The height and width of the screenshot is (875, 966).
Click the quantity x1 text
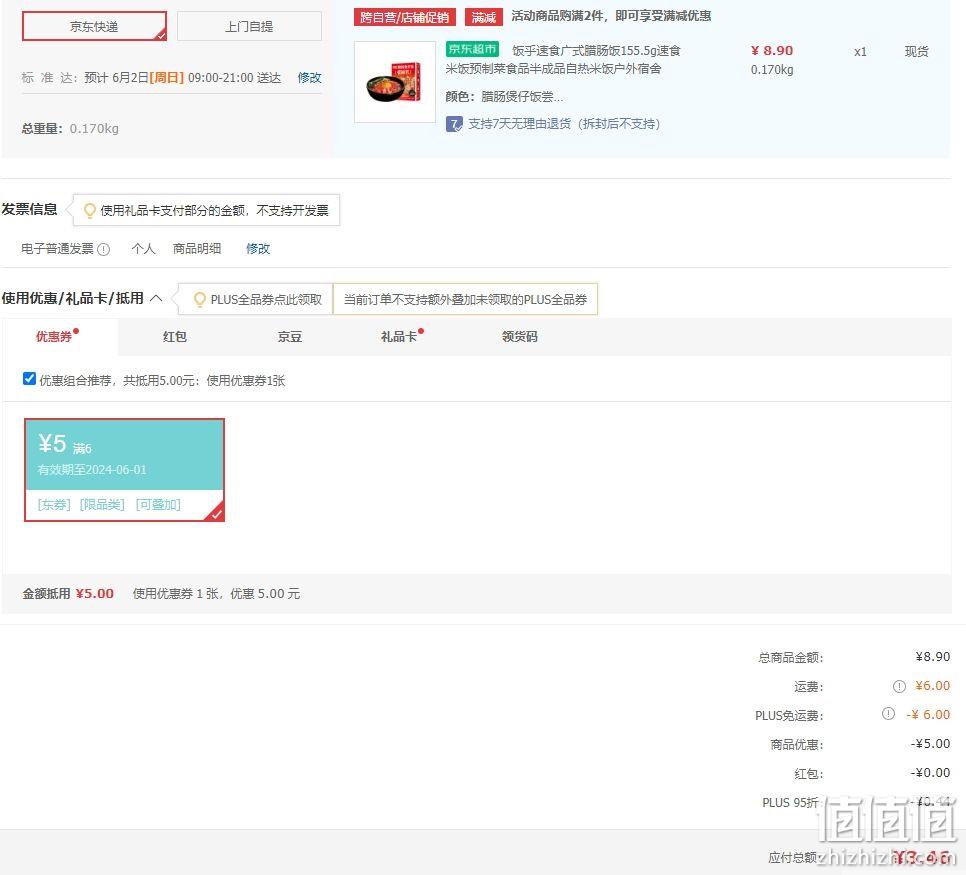(x=861, y=52)
